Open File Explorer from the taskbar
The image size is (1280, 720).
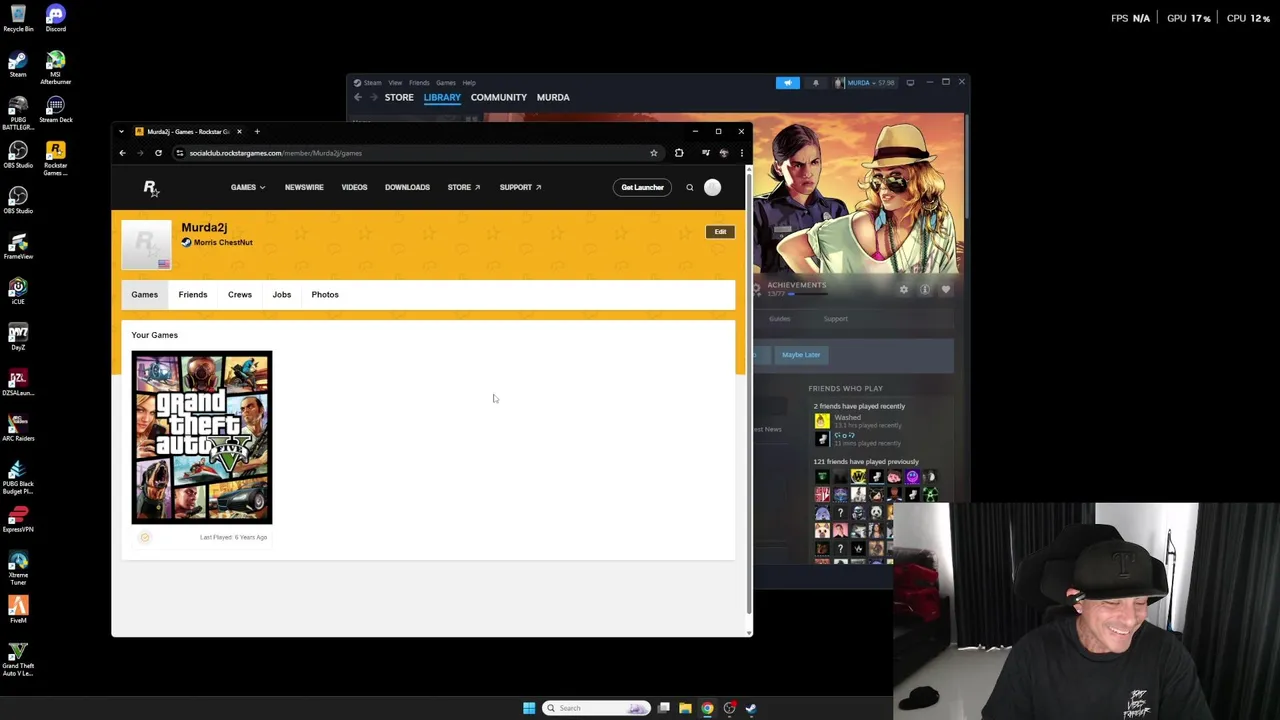[685, 708]
